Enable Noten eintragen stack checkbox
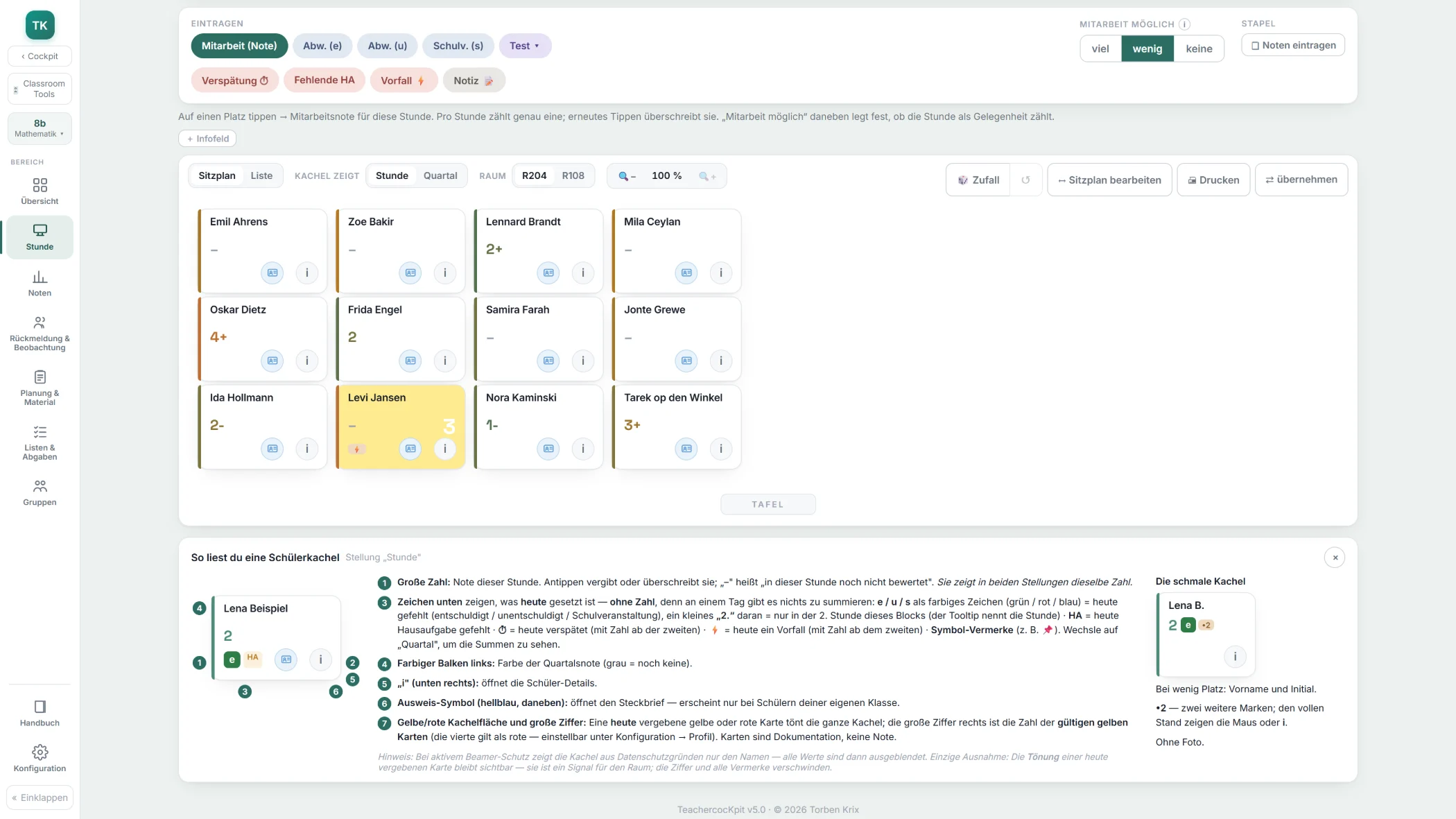Image resolution: width=1456 pixels, height=819 pixels. coord(1293,45)
